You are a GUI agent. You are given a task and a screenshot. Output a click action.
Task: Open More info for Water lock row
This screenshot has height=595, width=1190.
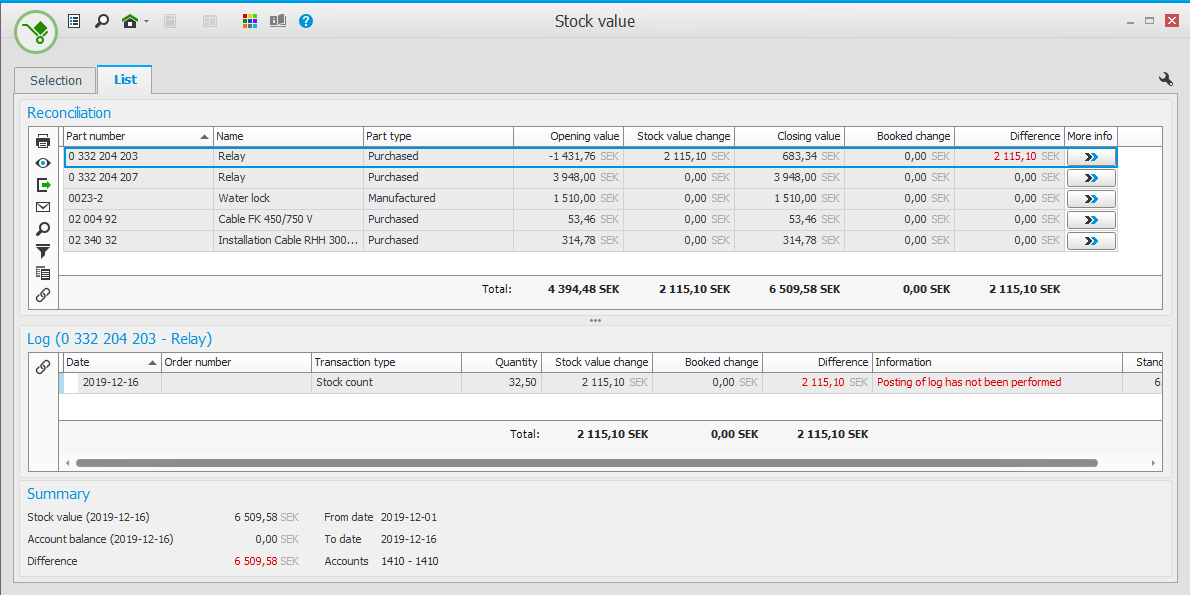pyautogui.click(x=1090, y=199)
